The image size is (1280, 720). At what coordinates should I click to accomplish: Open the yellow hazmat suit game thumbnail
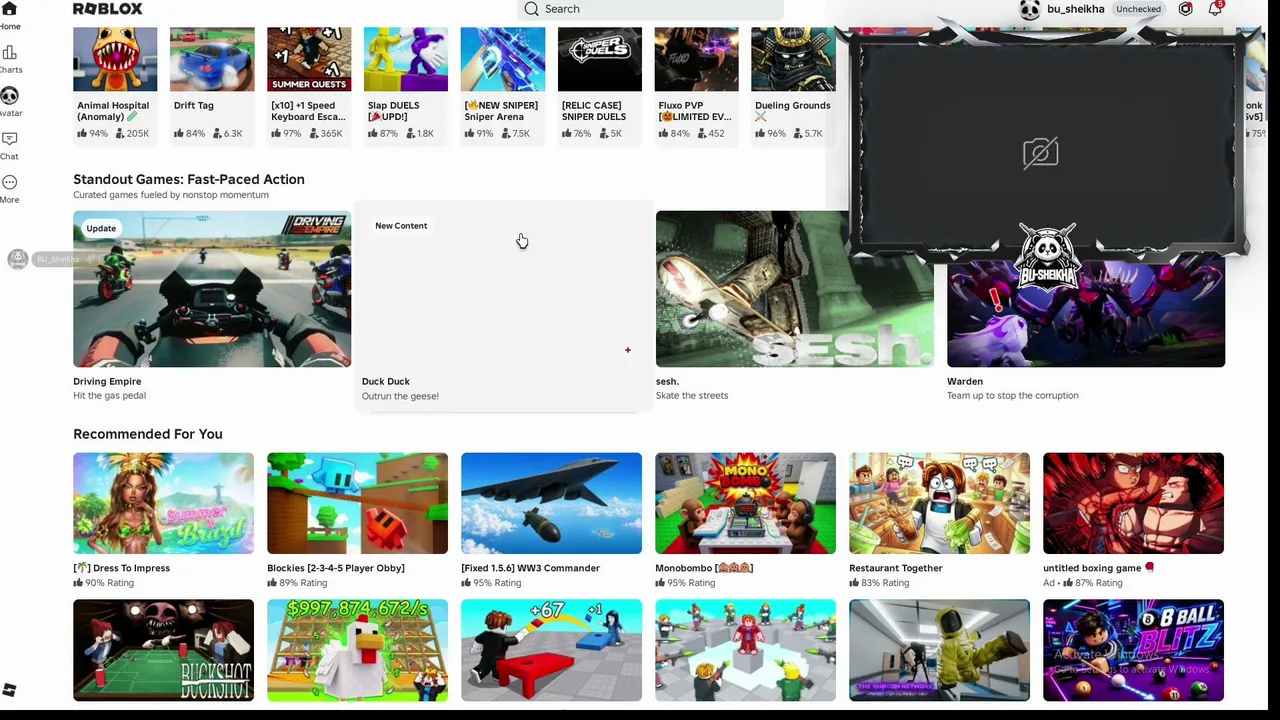point(939,650)
